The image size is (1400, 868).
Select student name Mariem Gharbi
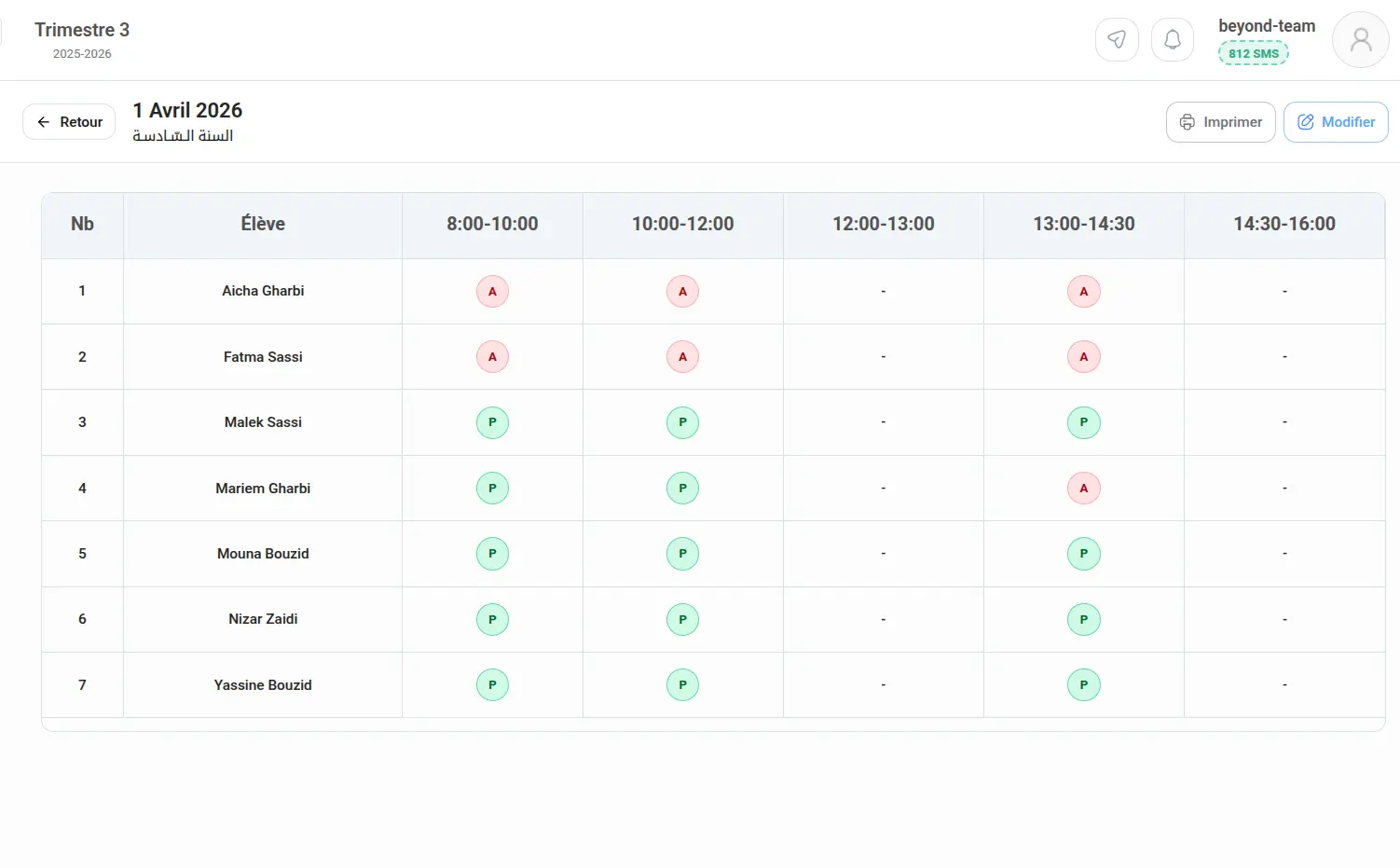click(263, 489)
